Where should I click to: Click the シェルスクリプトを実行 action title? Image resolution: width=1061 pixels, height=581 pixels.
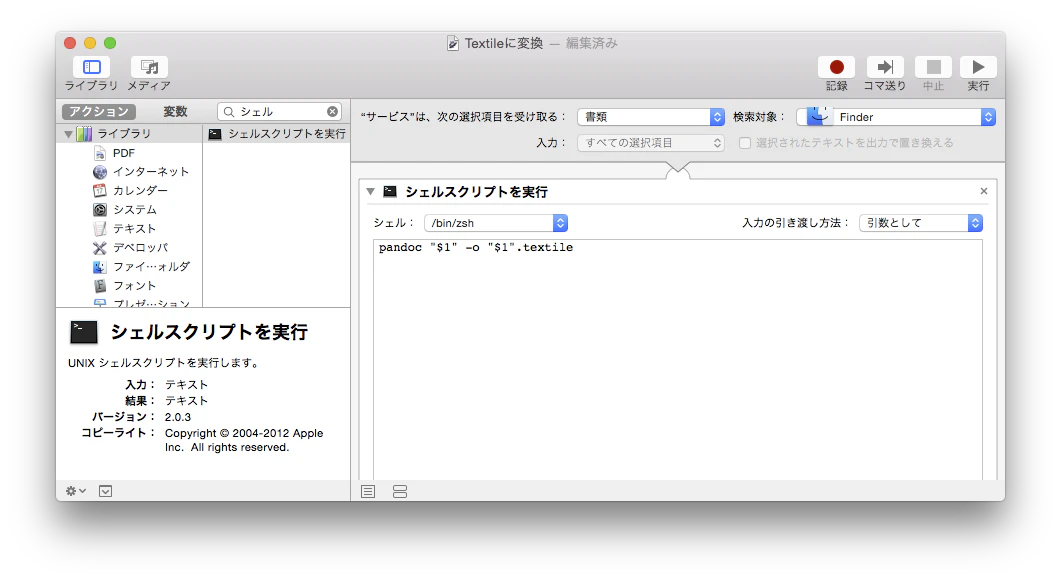(476, 192)
